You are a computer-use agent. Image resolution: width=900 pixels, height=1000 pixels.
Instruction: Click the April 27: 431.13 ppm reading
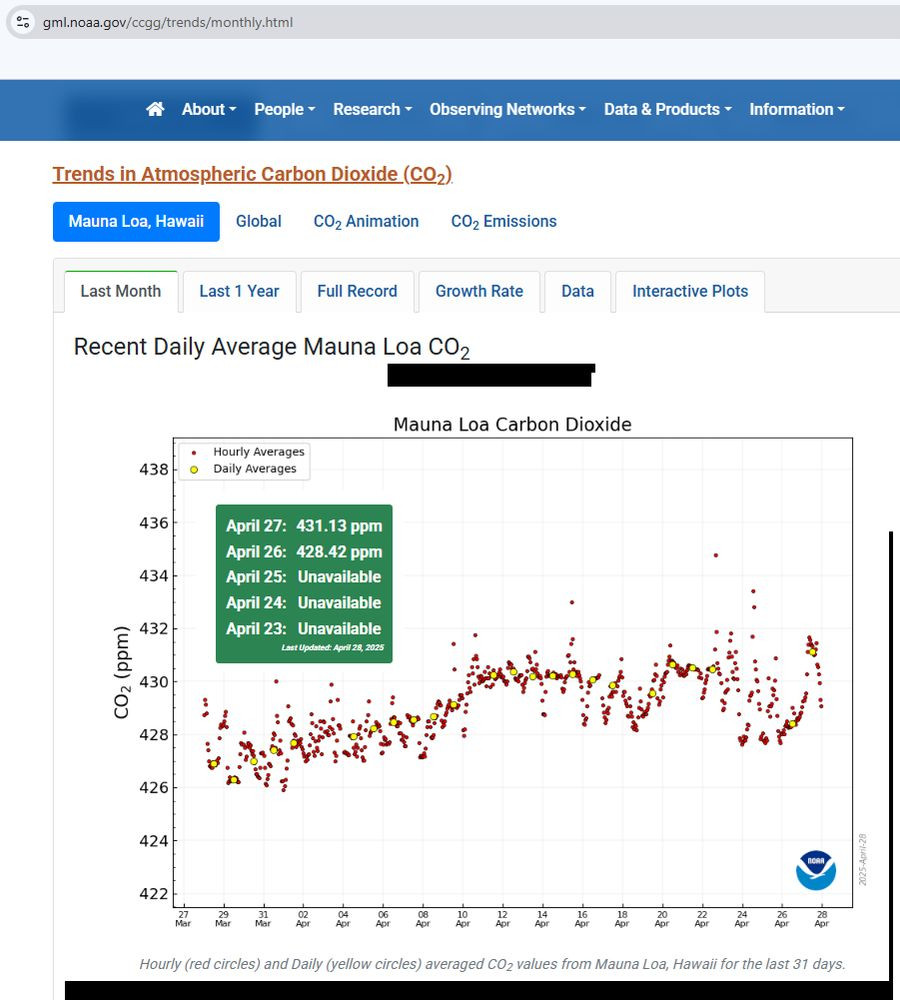304,526
